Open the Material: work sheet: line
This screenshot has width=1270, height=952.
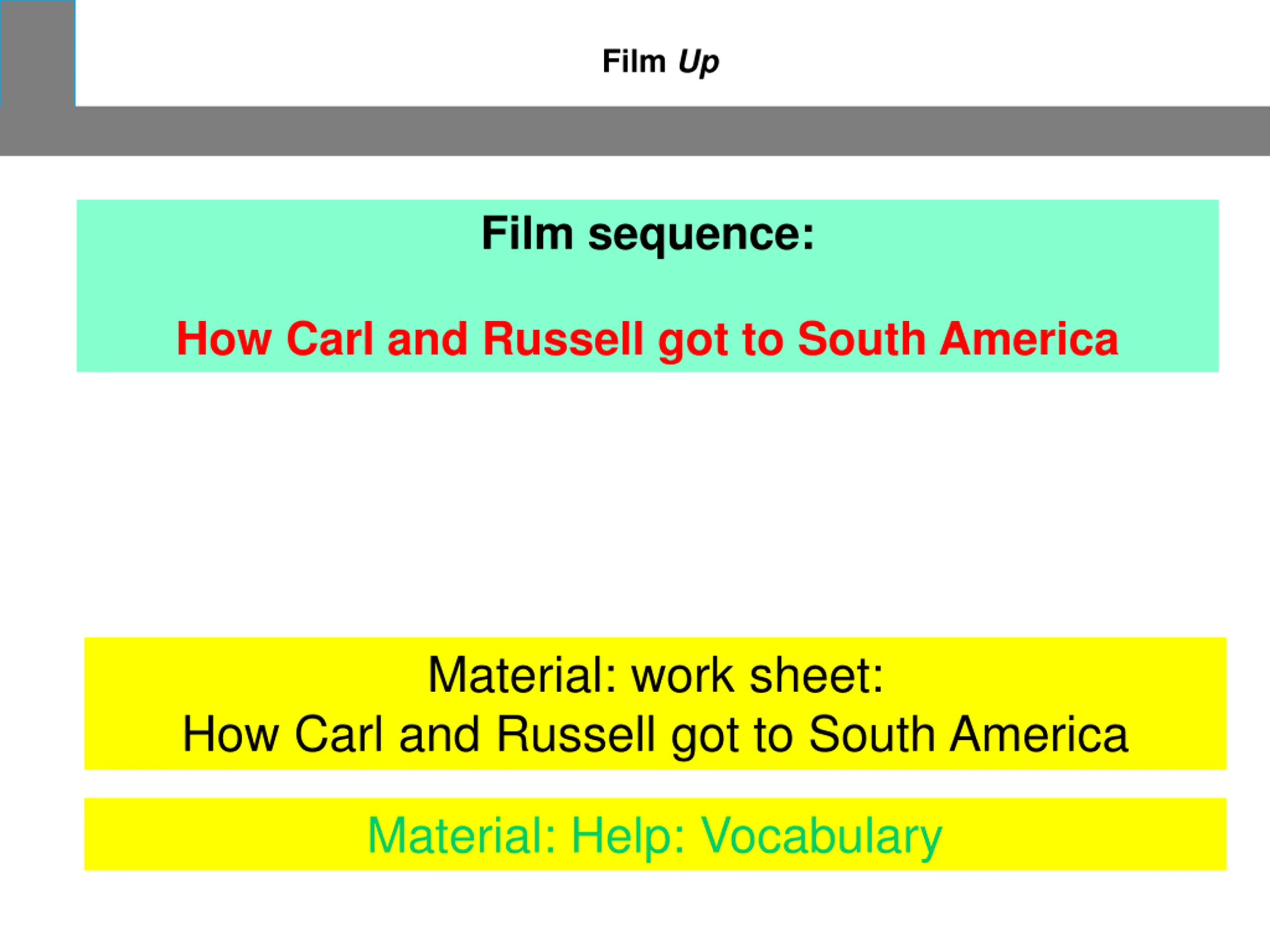(x=655, y=675)
